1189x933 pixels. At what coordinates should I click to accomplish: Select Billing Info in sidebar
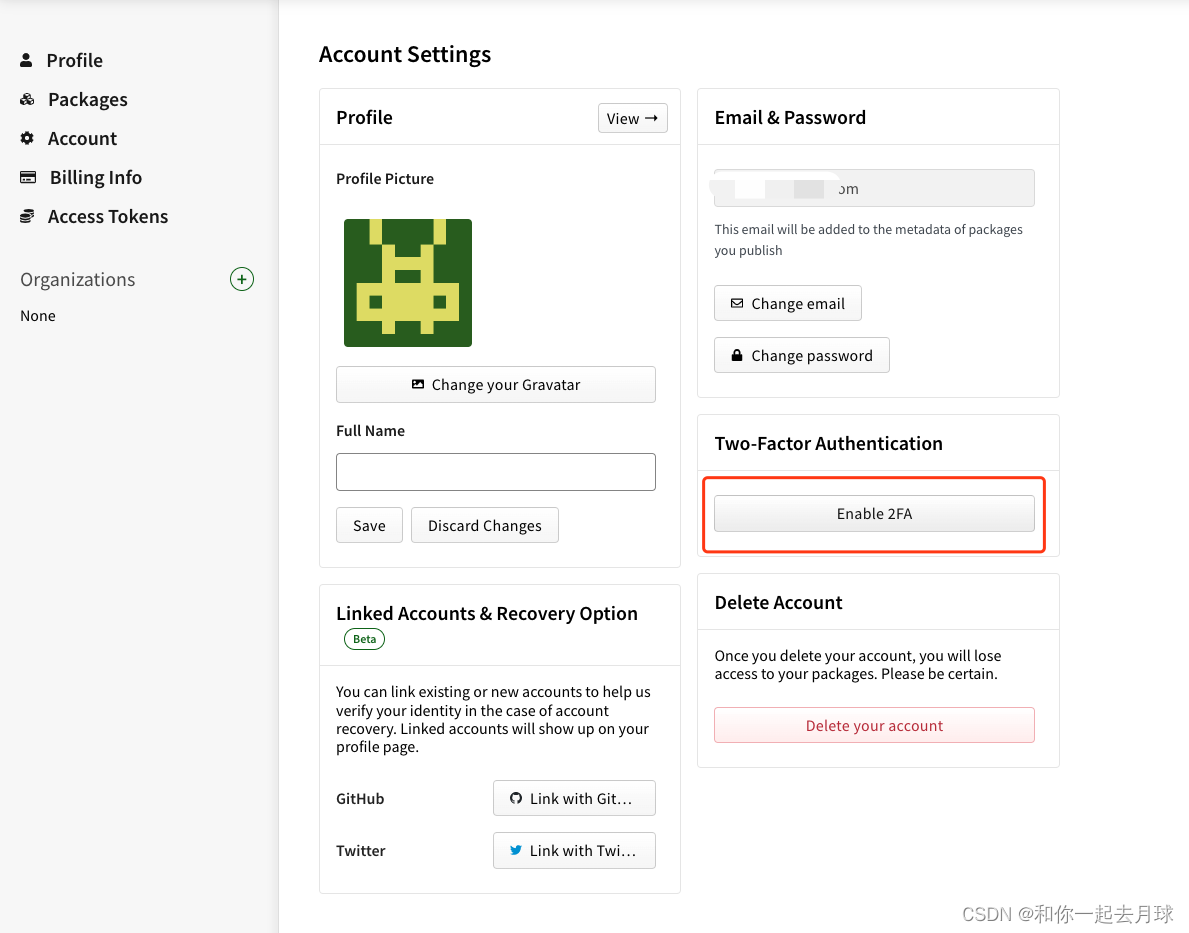coord(96,177)
